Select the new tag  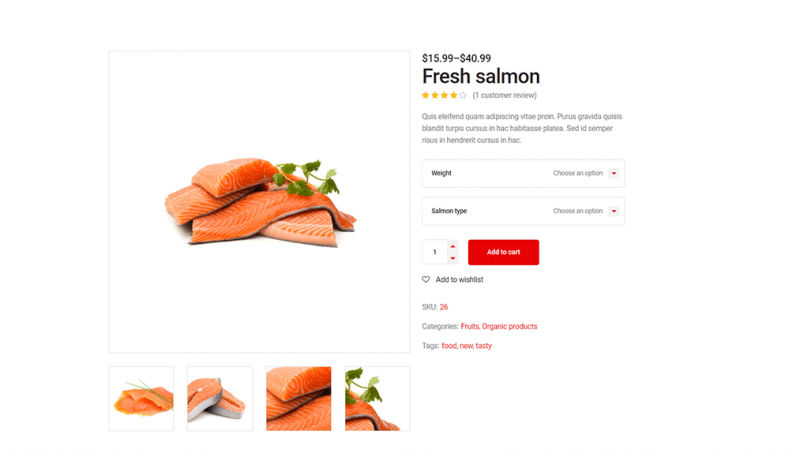coord(466,346)
